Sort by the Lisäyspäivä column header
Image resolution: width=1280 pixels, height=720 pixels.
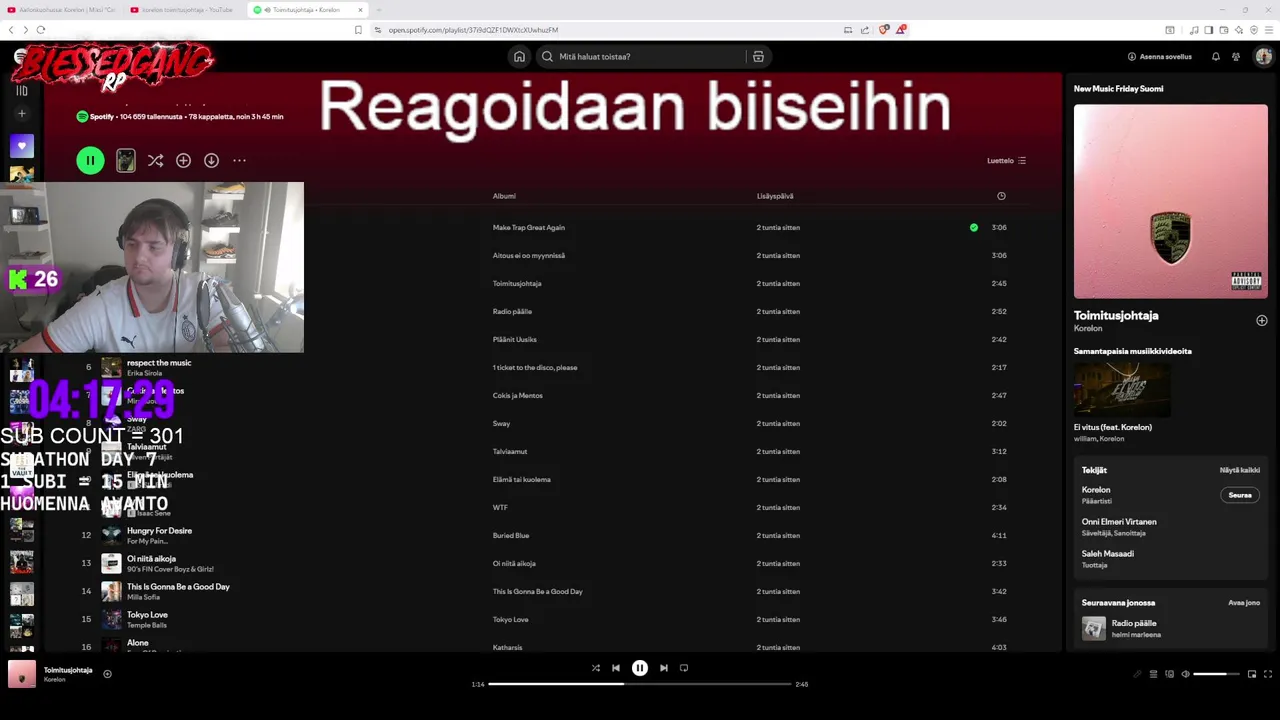775,196
